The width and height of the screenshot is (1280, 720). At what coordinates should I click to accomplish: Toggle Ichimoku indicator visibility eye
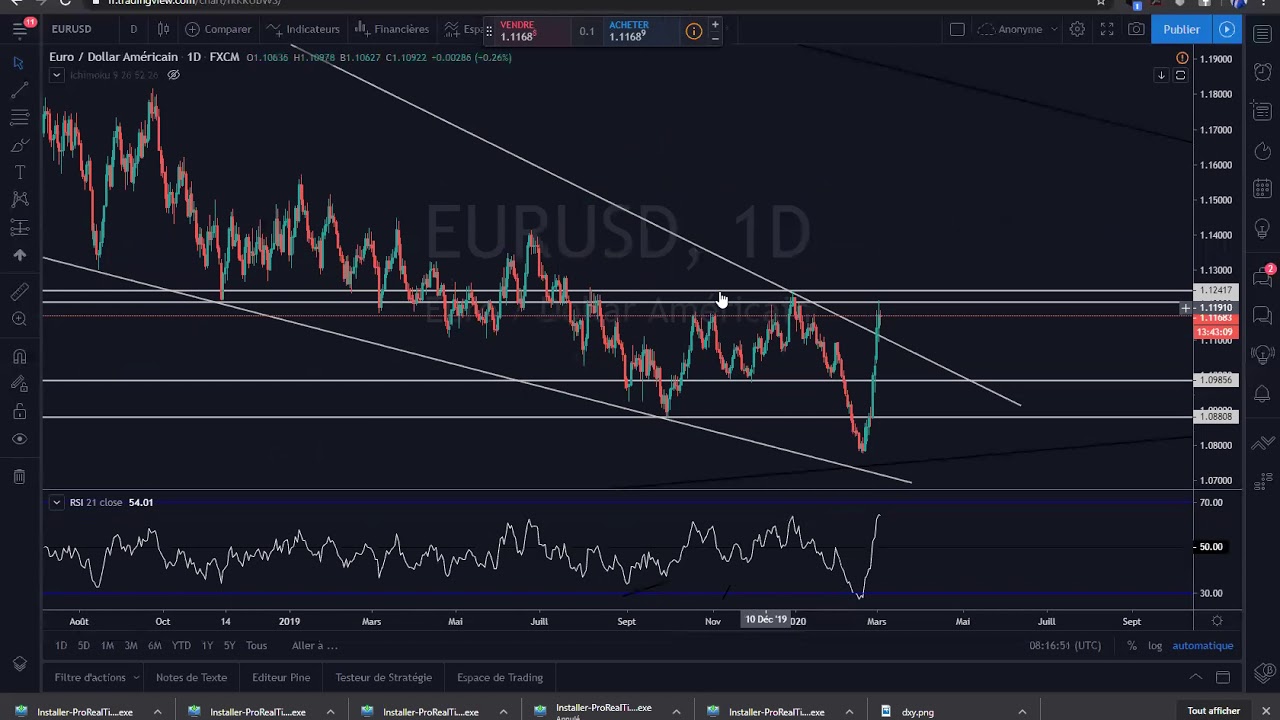pyautogui.click(x=173, y=75)
